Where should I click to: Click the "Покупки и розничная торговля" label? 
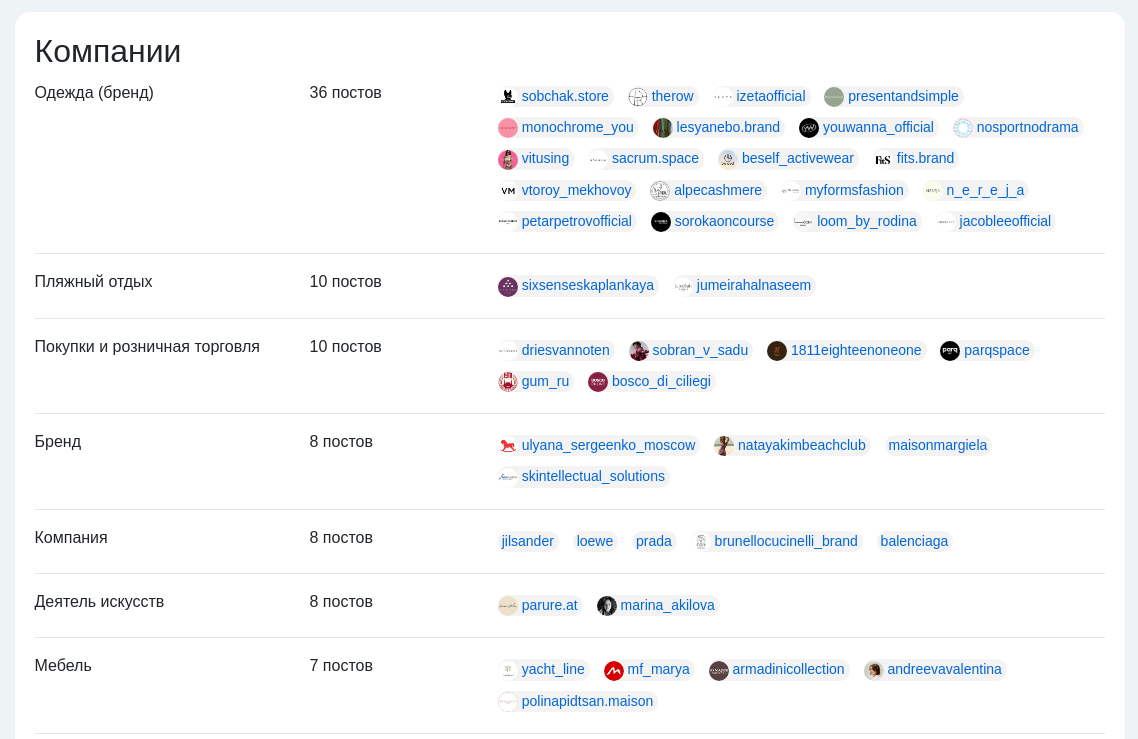click(147, 347)
